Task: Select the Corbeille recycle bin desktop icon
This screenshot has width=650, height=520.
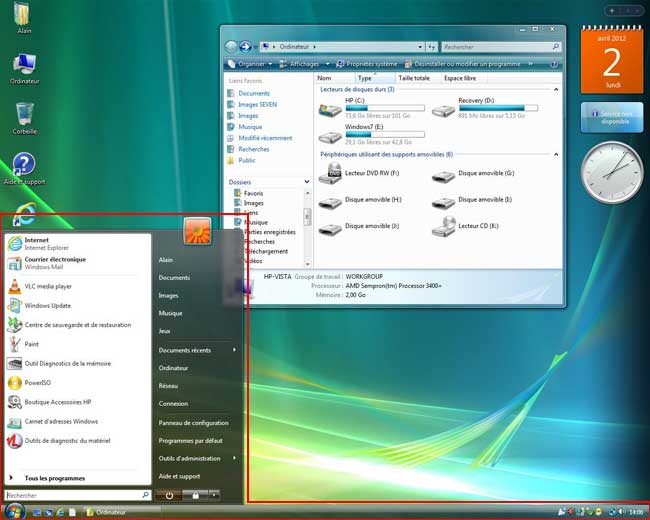Action: (25, 119)
